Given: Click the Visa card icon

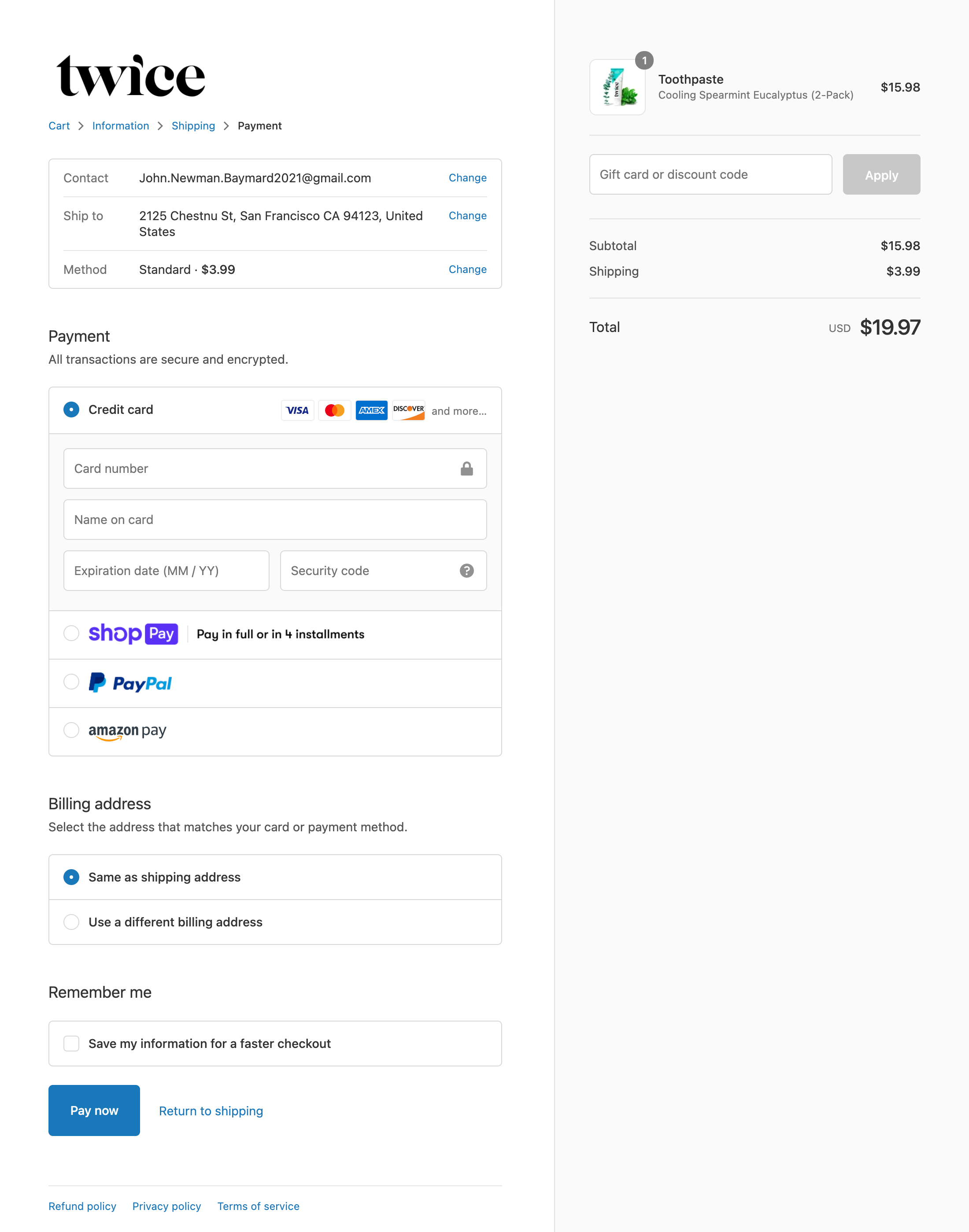Looking at the screenshot, I should [297, 410].
